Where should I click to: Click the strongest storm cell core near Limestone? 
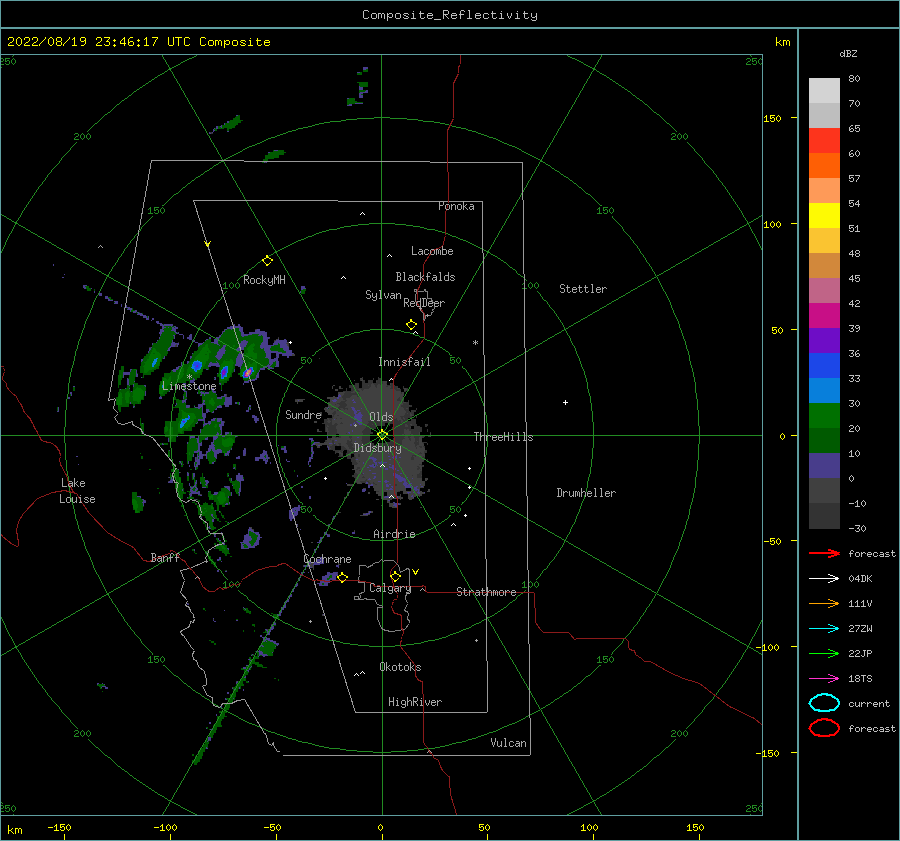[247, 373]
